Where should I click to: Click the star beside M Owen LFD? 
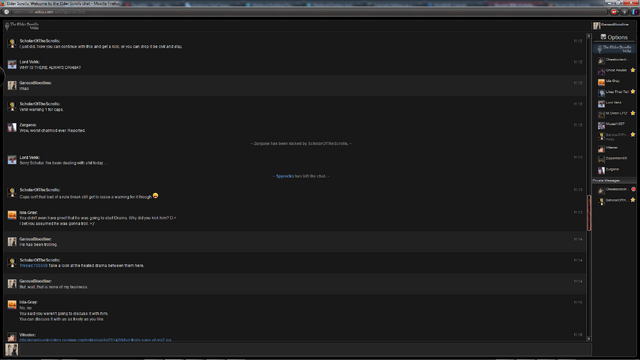pos(633,113)
